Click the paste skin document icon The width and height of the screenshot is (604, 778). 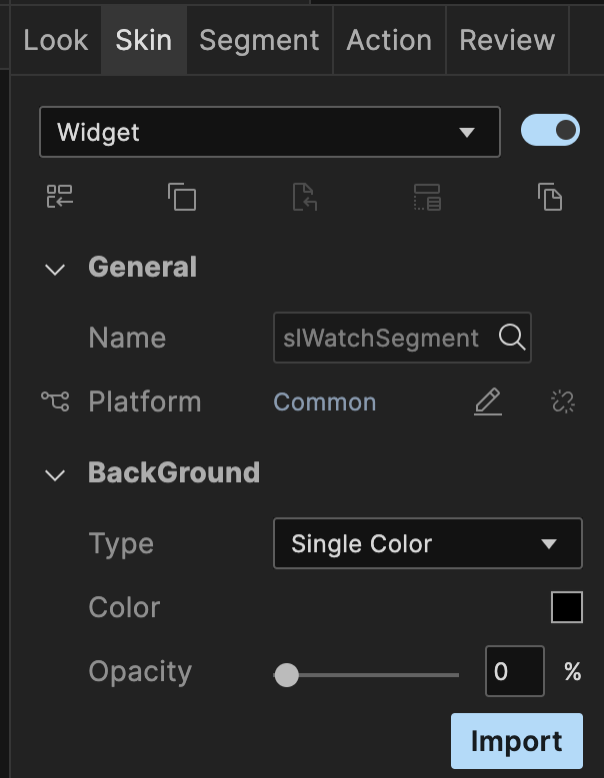coord(304,197)
